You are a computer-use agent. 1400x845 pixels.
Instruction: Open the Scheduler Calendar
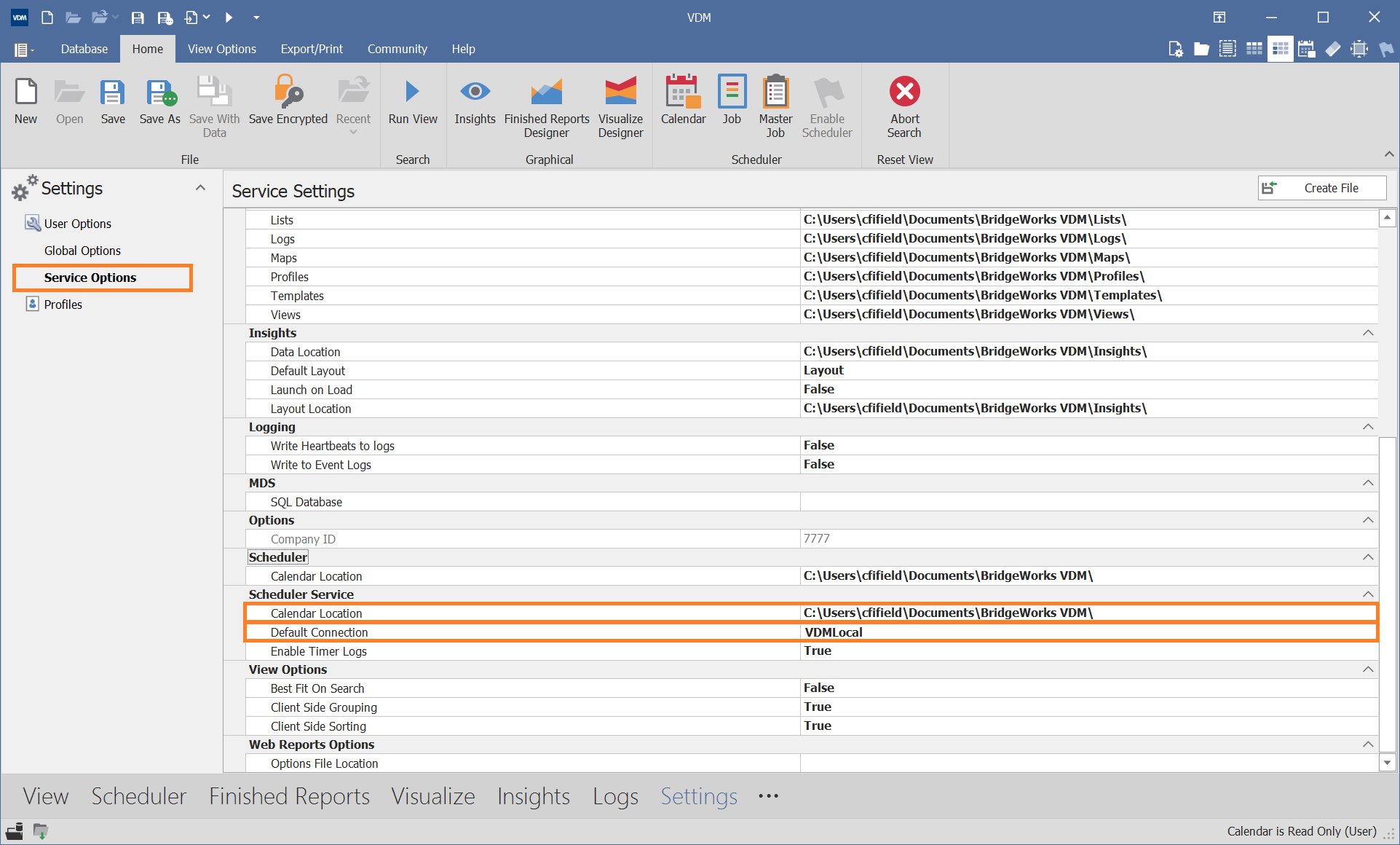[x=683, y=101]
